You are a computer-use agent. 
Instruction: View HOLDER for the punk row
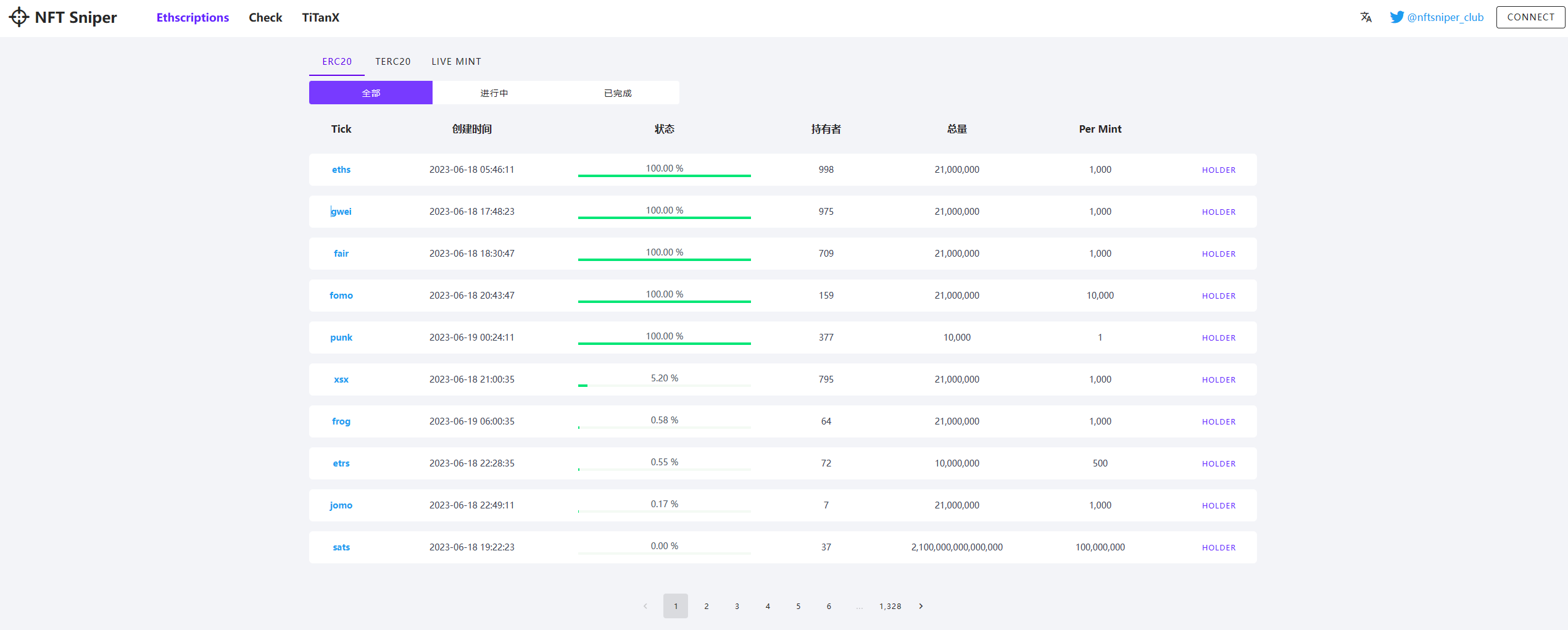tap(1218, 338)
